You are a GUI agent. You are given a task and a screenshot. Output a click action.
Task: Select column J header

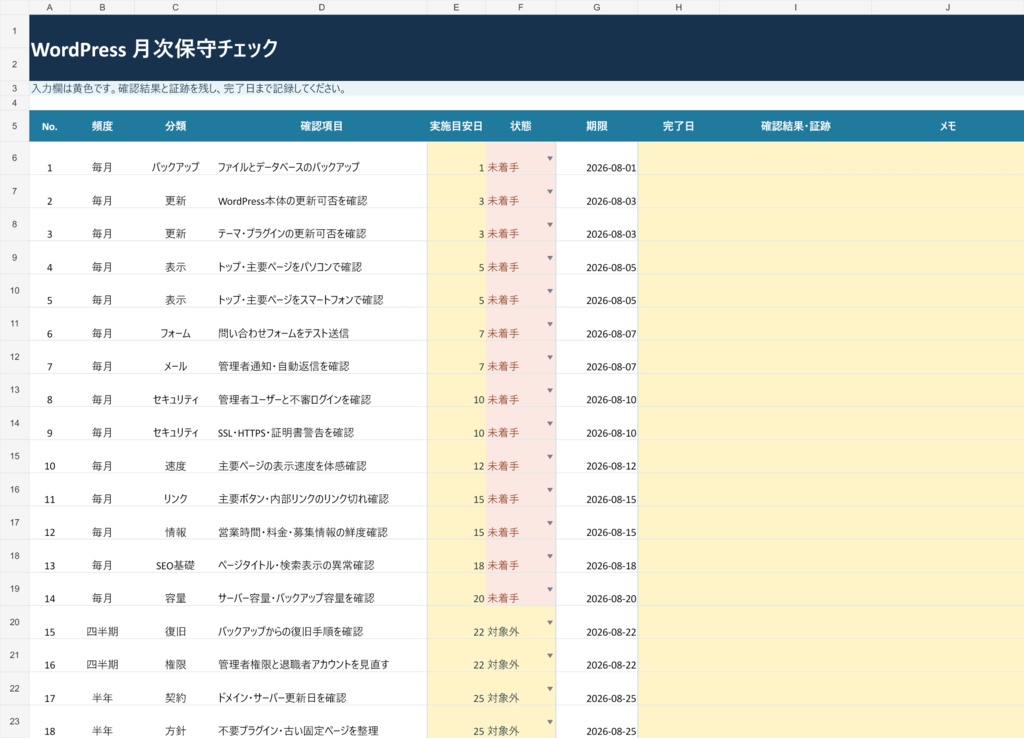(x=948, y=7)
